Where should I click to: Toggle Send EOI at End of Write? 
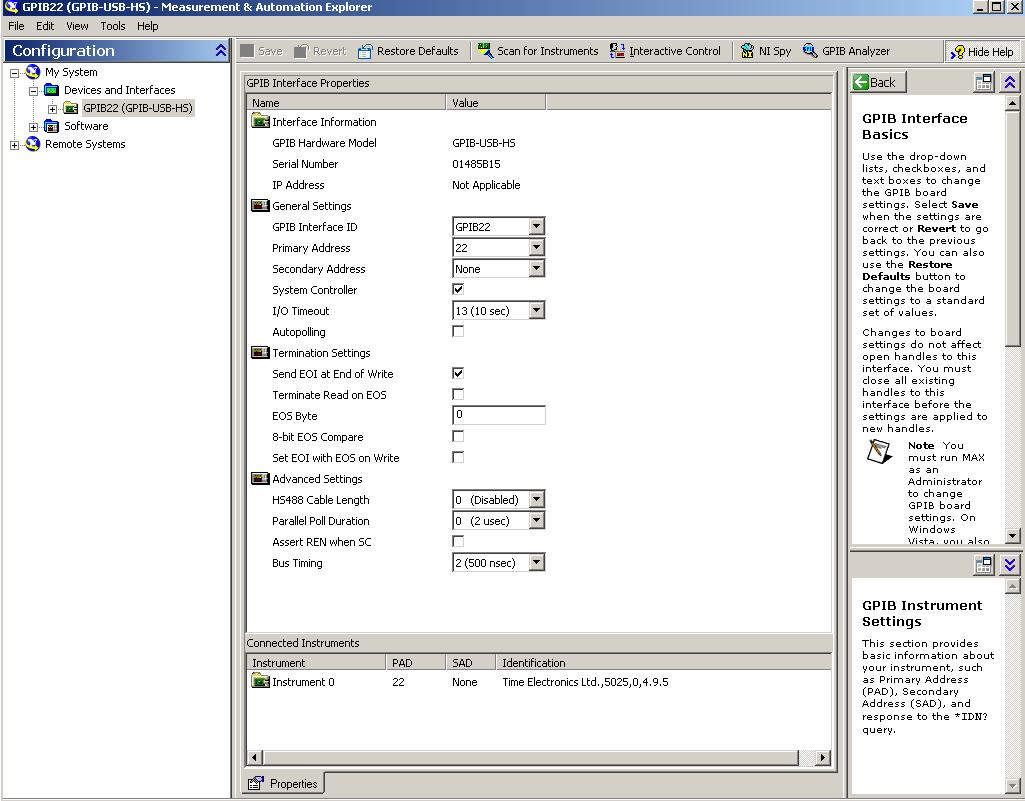[458, 374]
